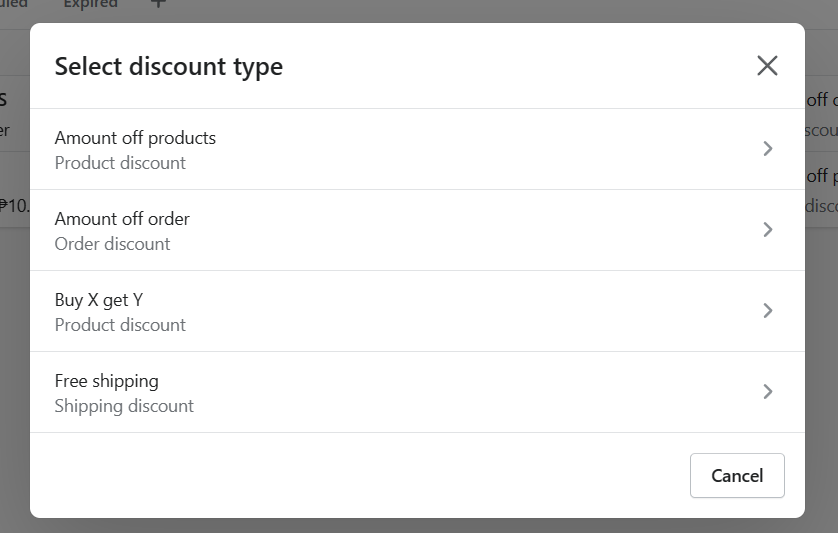The width and height of the screenshot is (838, 533).
Task: Add a new view with the plus icon
Action: 158,3
